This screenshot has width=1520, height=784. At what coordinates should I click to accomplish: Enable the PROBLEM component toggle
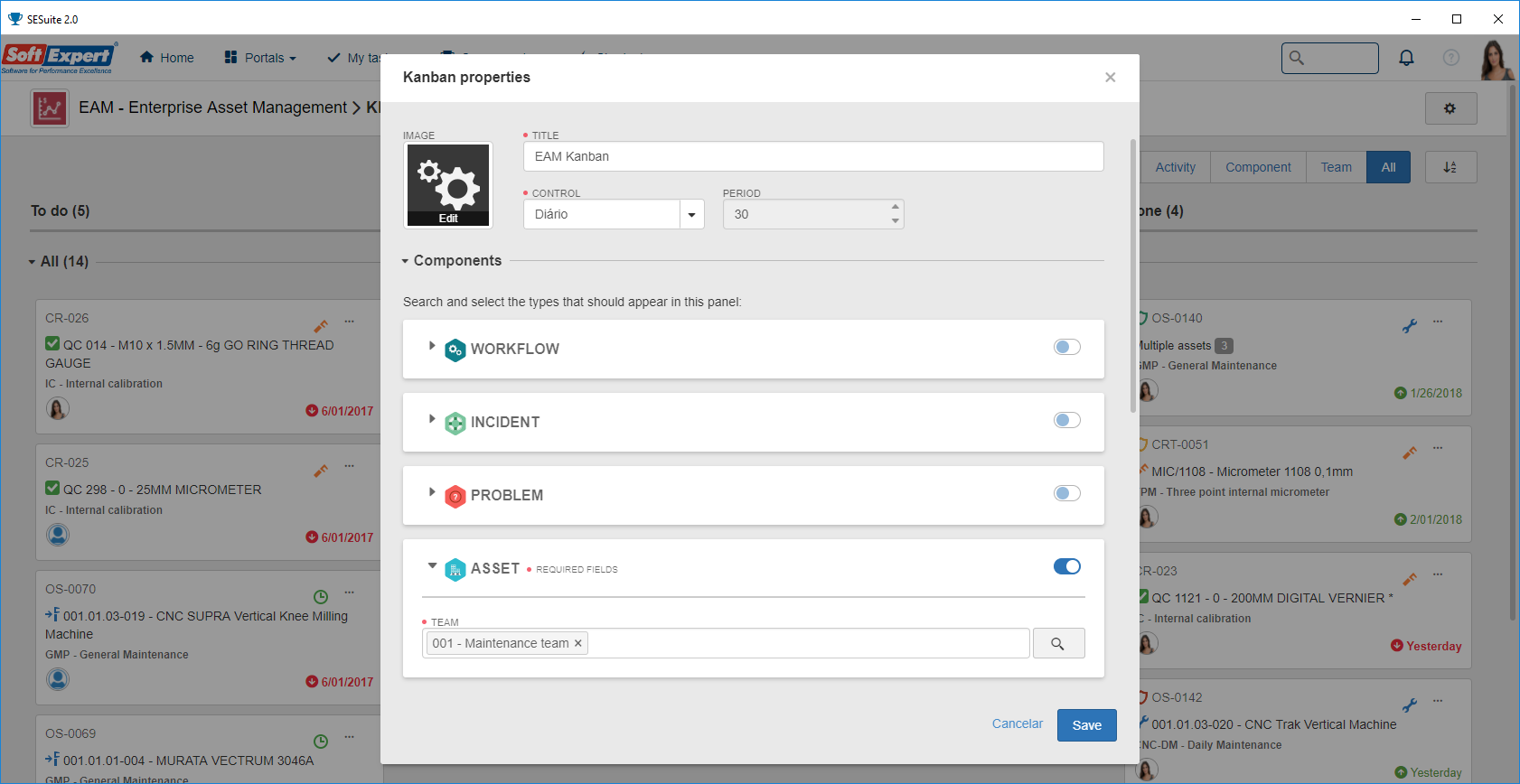tap(1067, 493)
